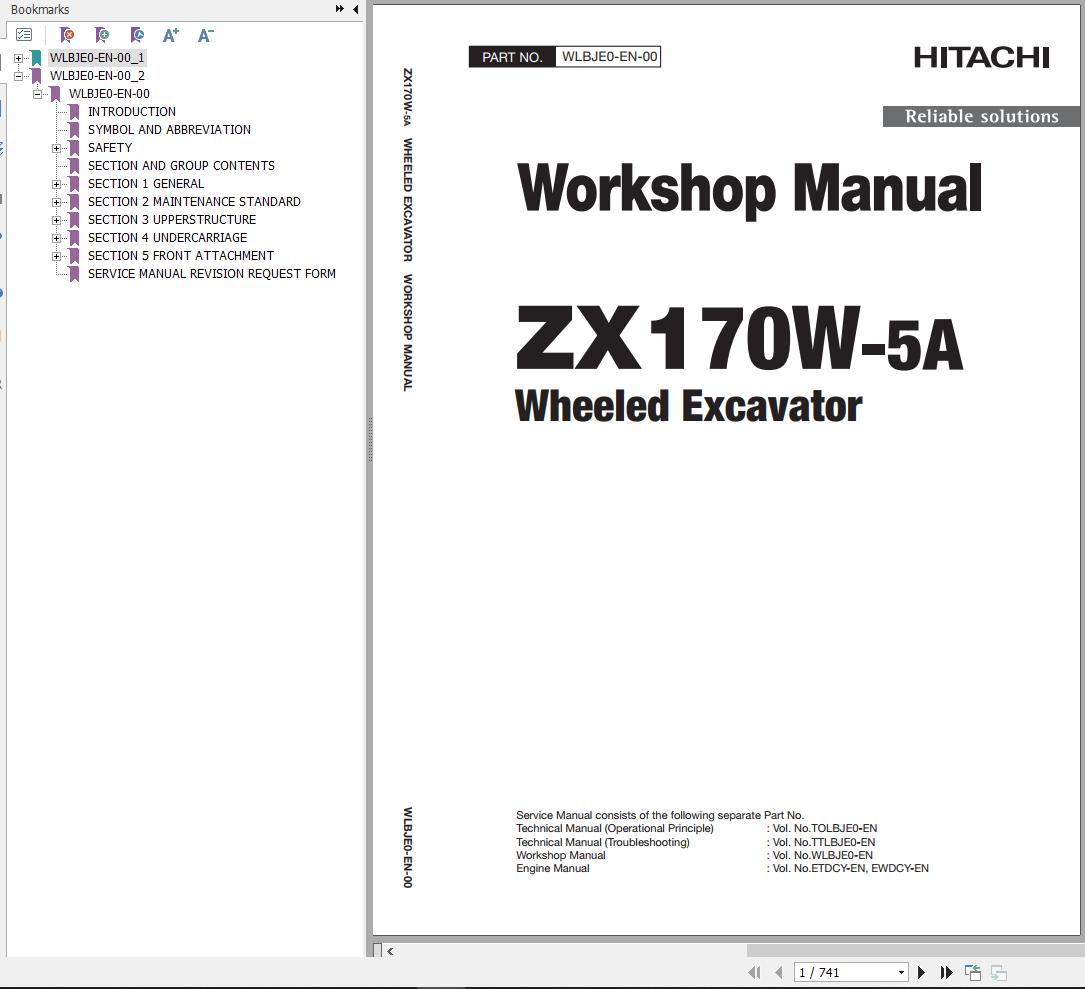Click the teal bookmark icon of WLBJE0-EN-00_1
The image size is (1085, 989).
coord(36,58)
